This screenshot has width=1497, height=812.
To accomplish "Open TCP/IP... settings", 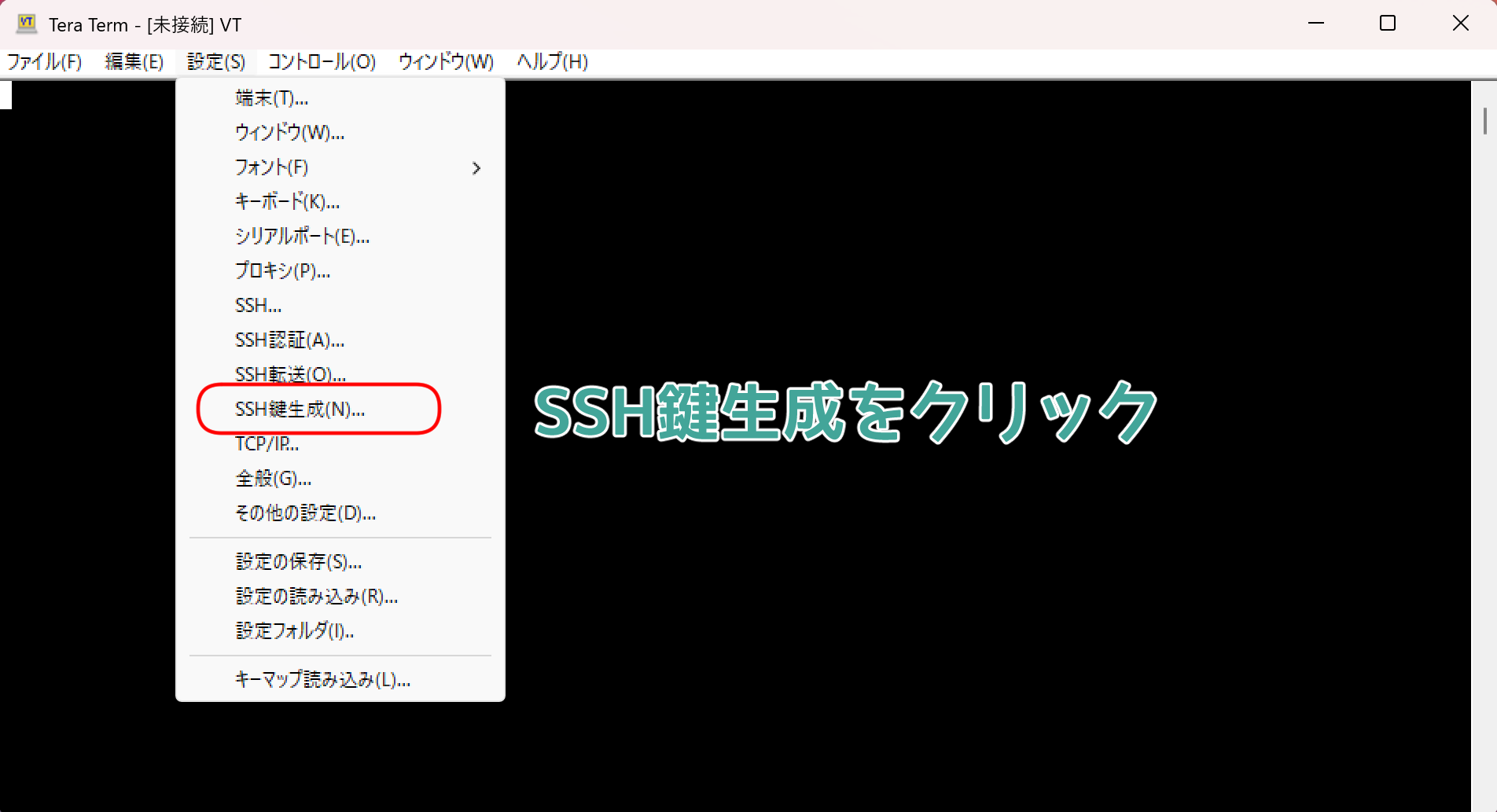I will click(267, 444).
